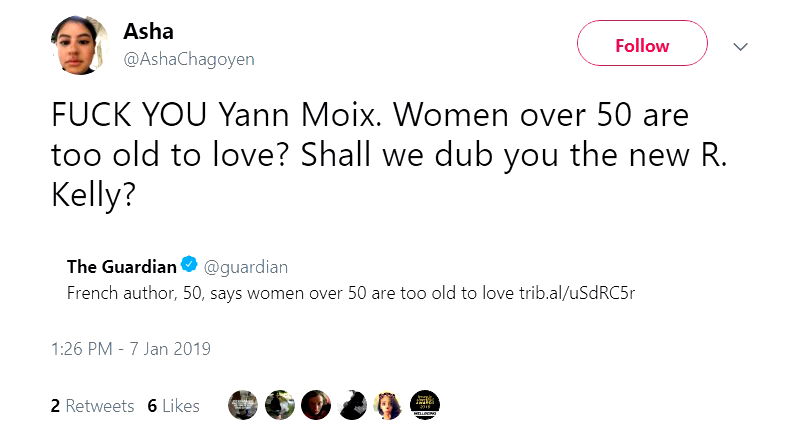The image size is (800, 433).
Task: Click Asha's profile picture avatar
Action: click(x=79, y=45)
